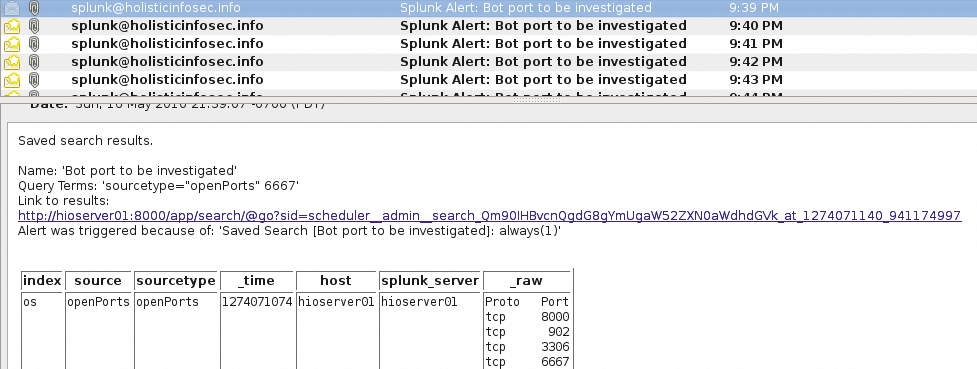The image size is (977, 369).
Task: Click the 9:43 PM timestamp
Action: [756, 80]
